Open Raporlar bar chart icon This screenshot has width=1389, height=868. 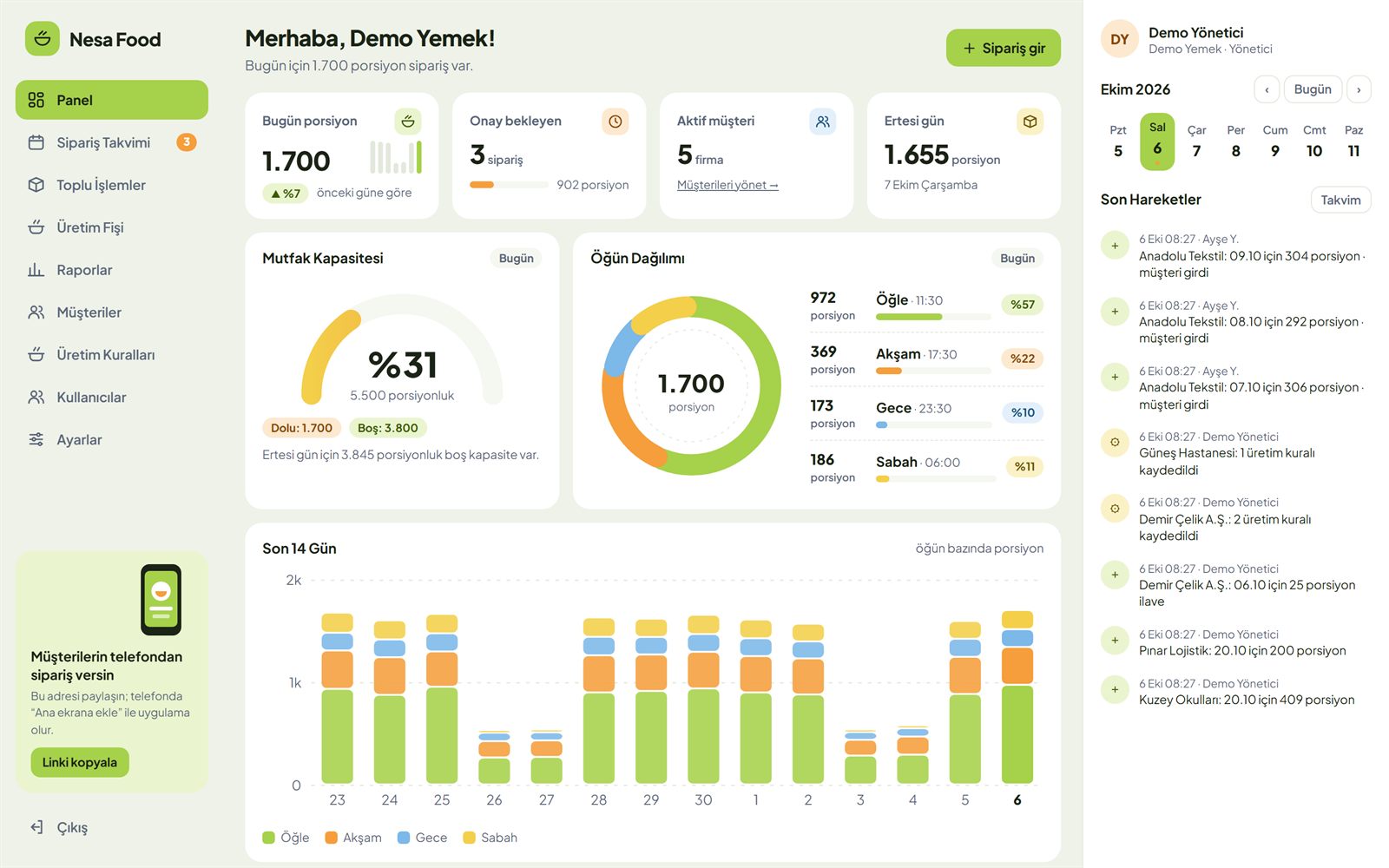coord(36,270)
